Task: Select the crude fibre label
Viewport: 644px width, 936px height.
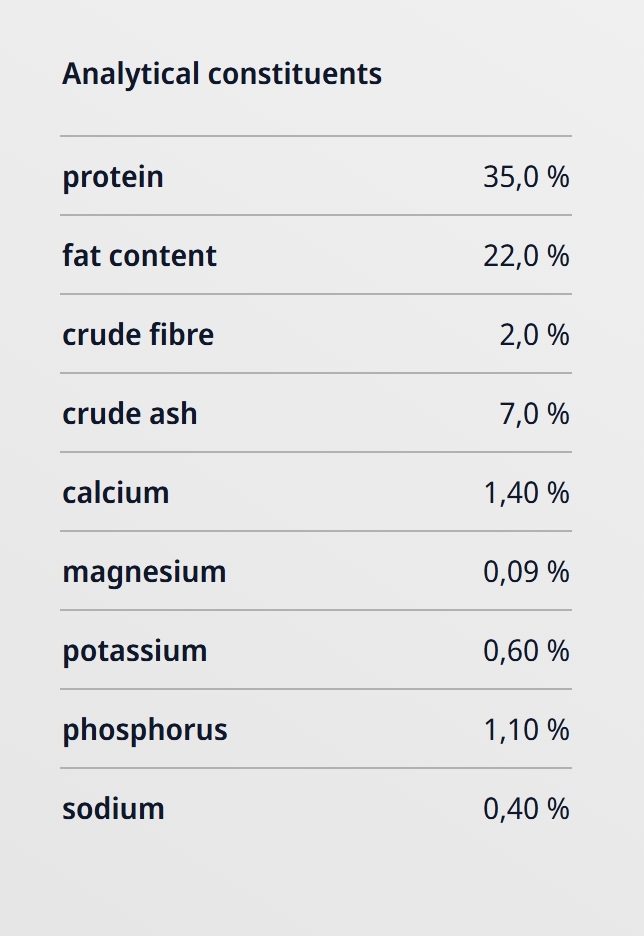Action: (x=138, y=335)
